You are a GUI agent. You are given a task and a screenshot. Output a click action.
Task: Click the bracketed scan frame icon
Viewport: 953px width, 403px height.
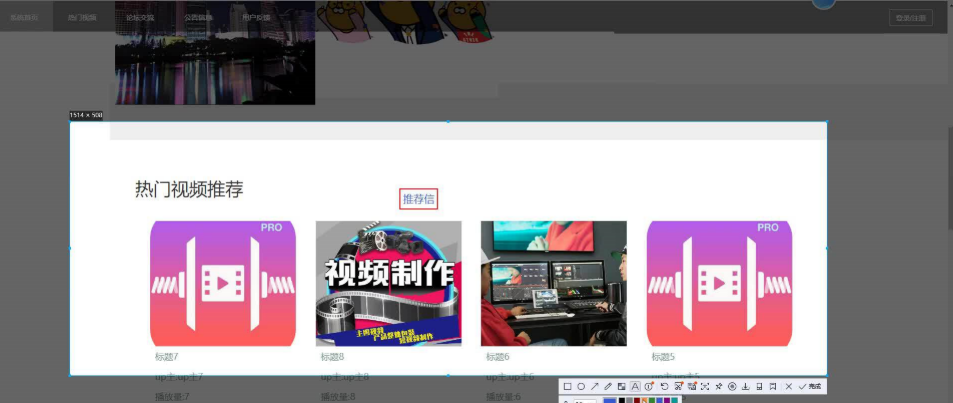pos(705,387)
